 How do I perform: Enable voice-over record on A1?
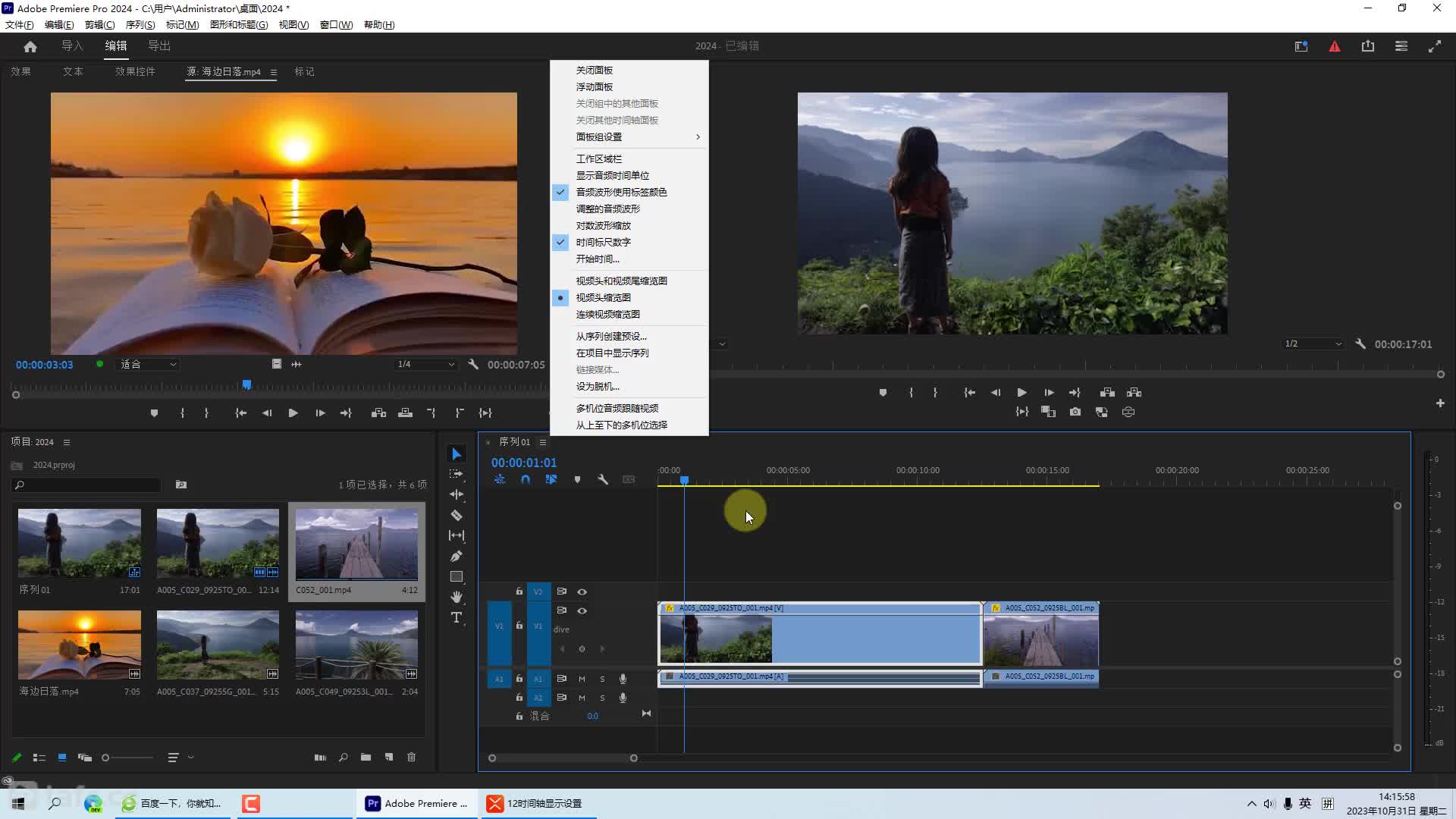(623, 679)
